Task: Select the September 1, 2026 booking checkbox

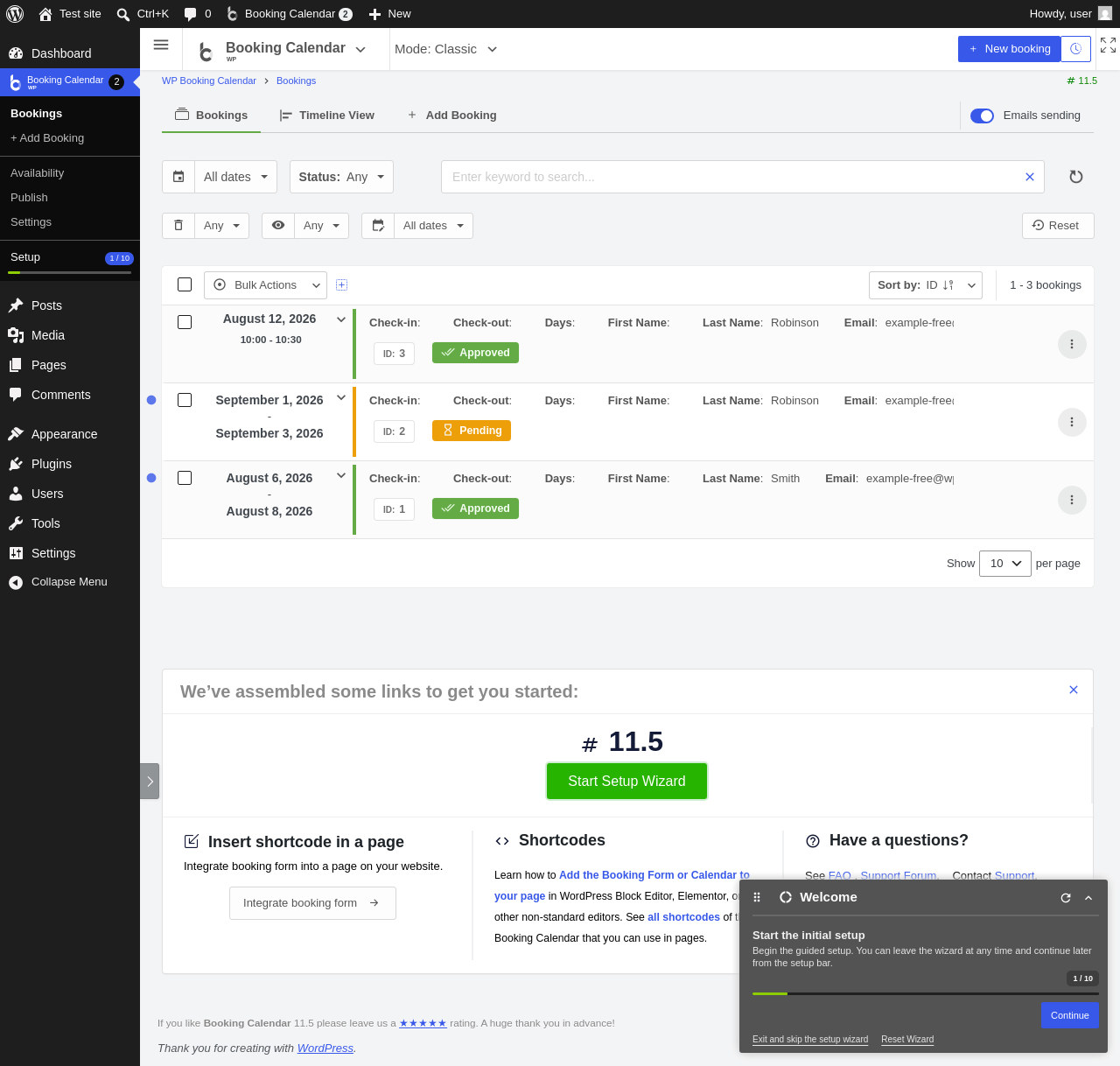Action: (185, 400)
